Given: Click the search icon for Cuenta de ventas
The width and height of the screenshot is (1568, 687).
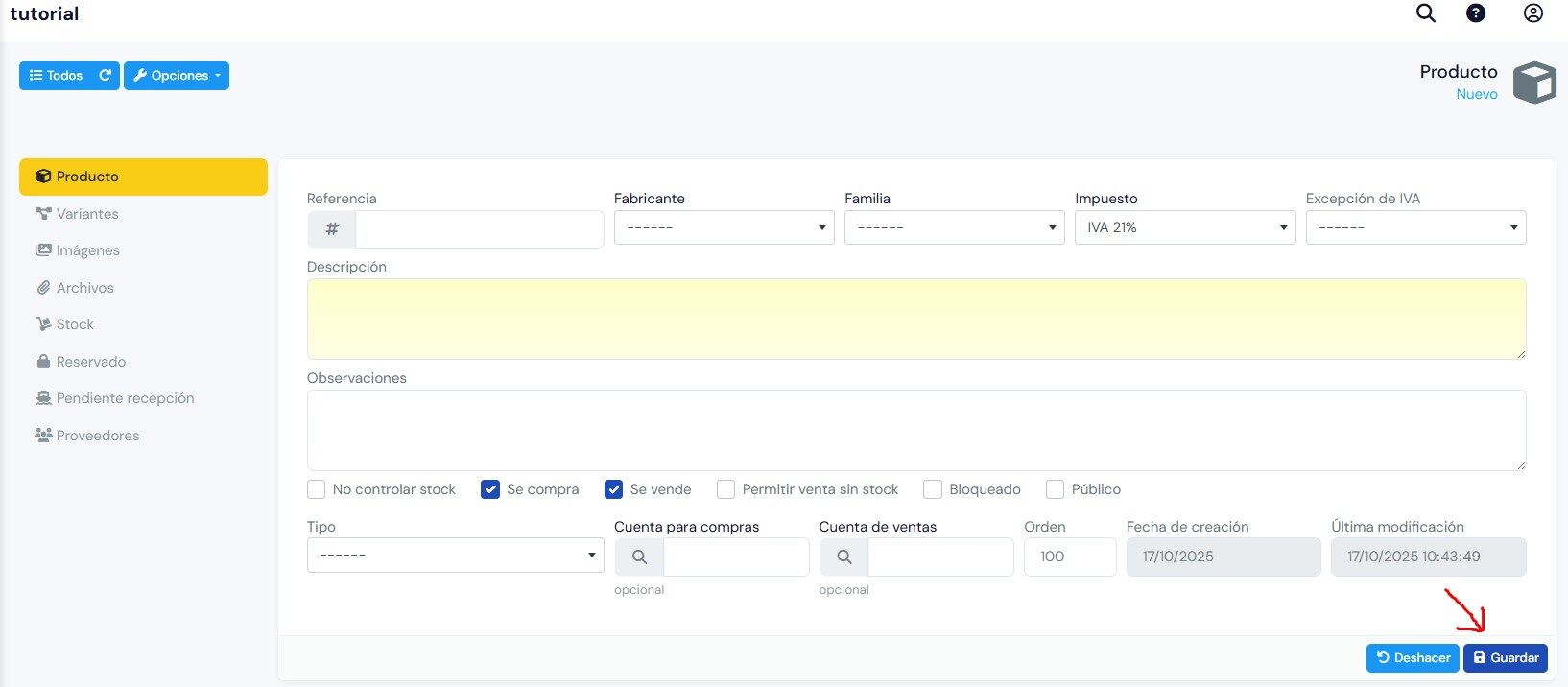Looking at the screenshot, I should [844, 557].
